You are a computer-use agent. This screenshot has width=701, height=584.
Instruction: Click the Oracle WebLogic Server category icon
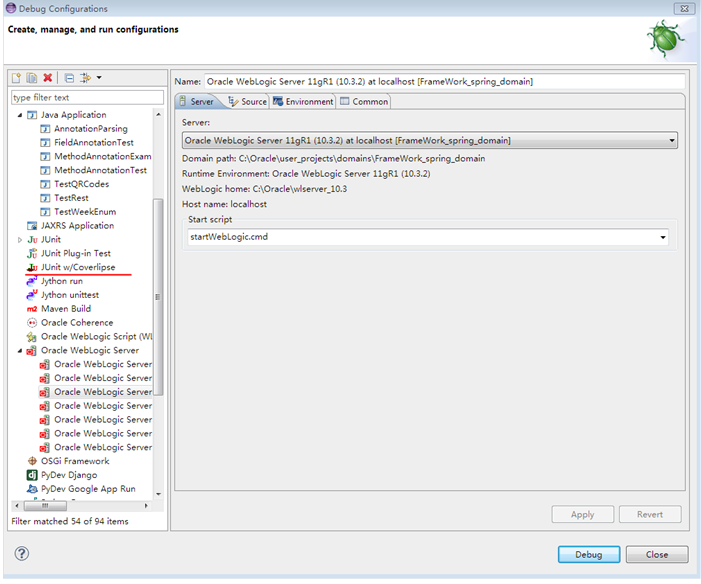[31, 351]
